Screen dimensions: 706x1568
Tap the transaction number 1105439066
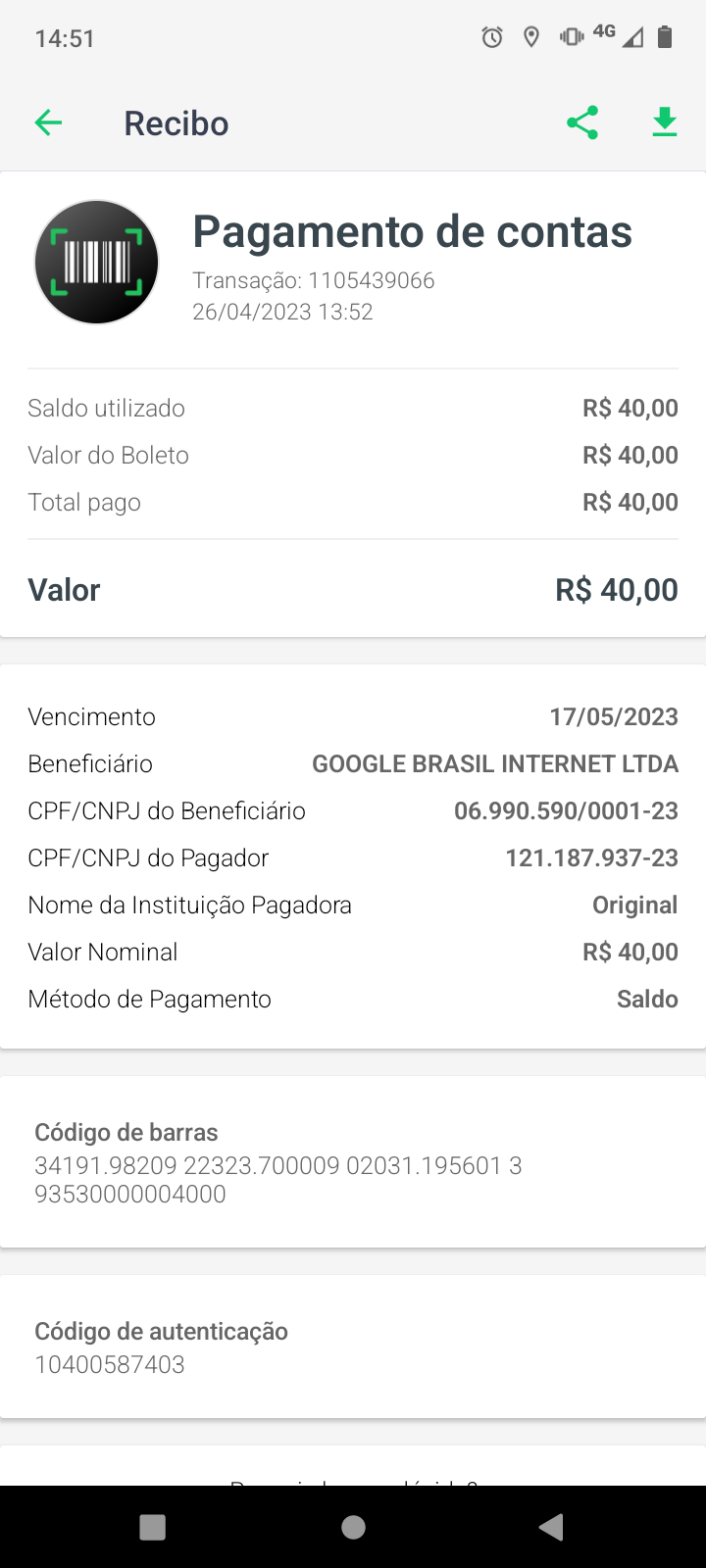click(371, 280)
